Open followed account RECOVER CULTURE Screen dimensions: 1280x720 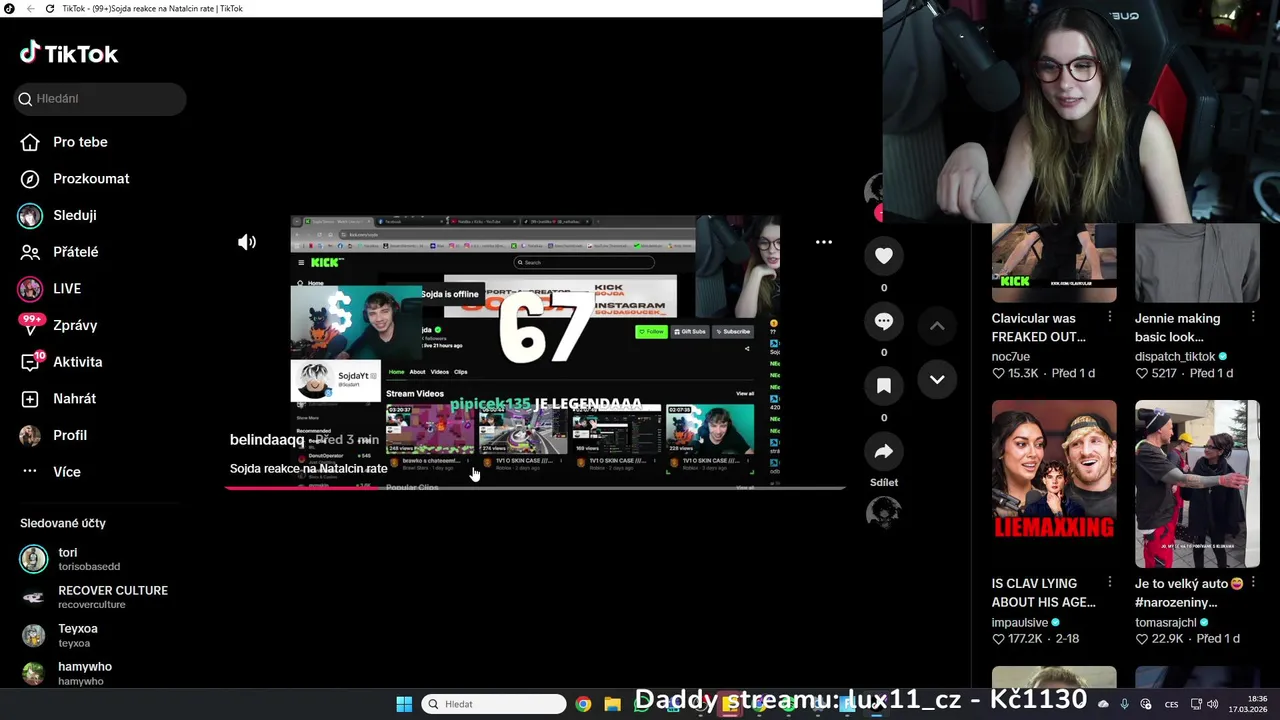pyautogui.click(x=94, y=597)
